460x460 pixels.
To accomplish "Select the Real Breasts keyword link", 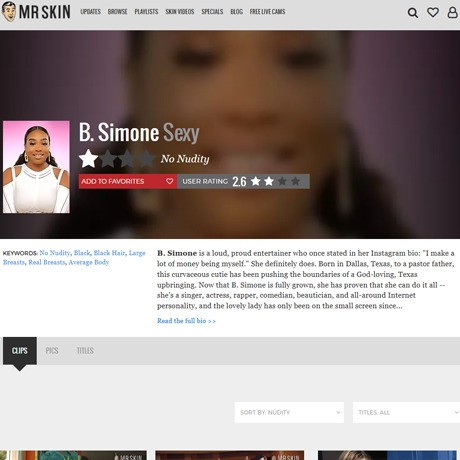I will 47,262.
